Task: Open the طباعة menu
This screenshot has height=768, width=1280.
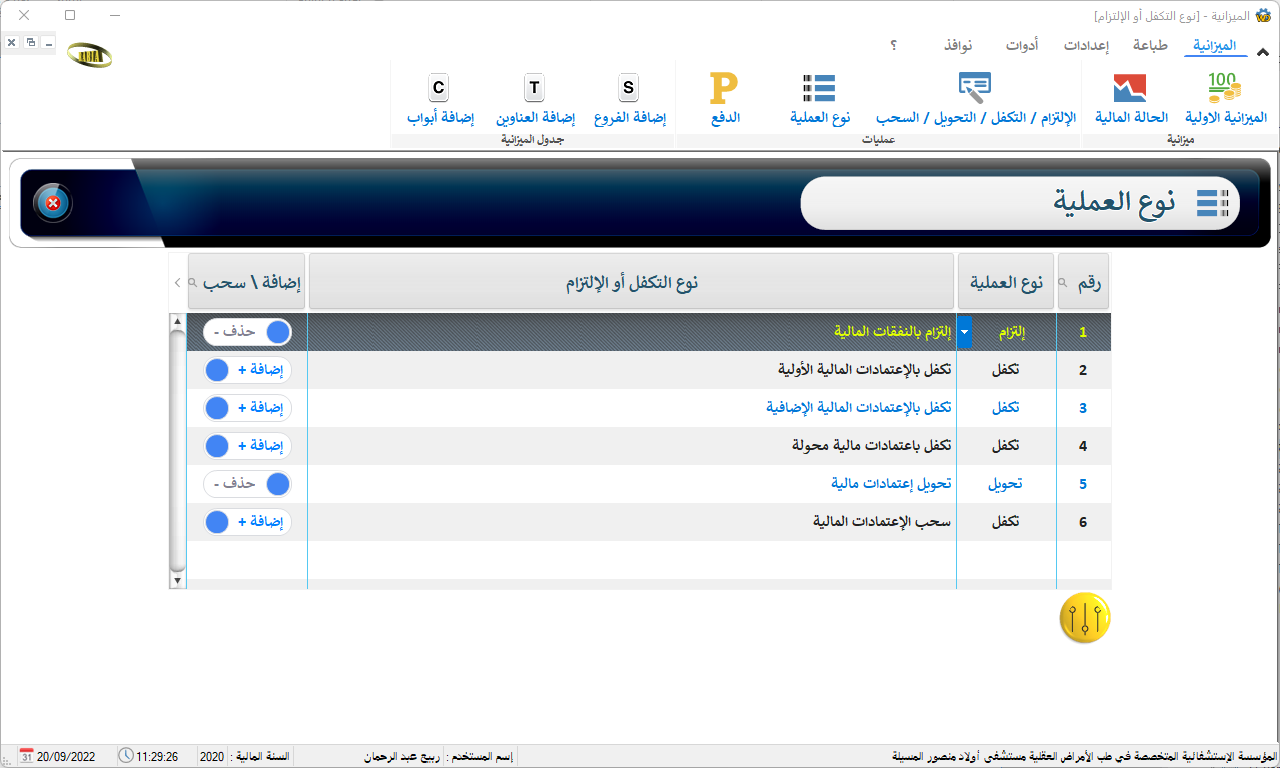Action: [x=1150, y=46]
